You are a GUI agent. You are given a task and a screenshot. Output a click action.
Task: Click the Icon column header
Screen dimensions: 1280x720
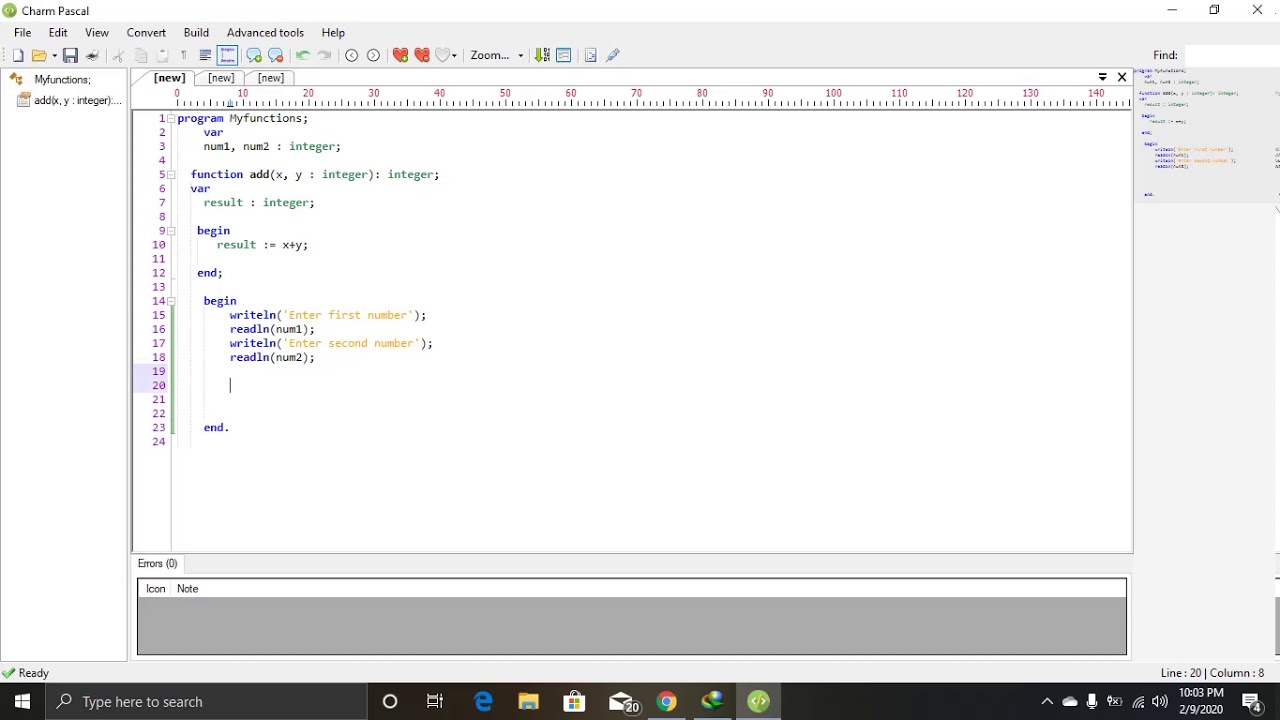155,589
